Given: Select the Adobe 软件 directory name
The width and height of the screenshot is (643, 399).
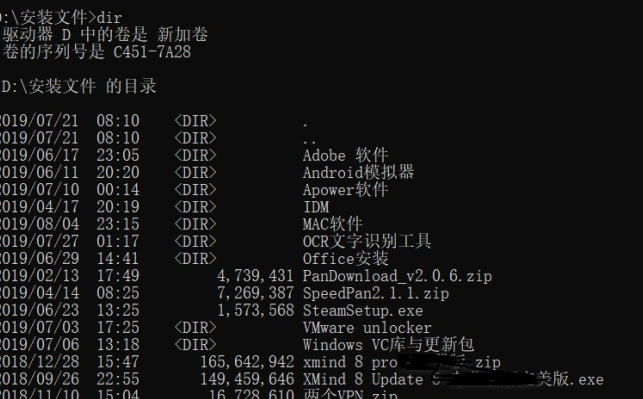Looking at the screenshot, I should tap(345, 155).
